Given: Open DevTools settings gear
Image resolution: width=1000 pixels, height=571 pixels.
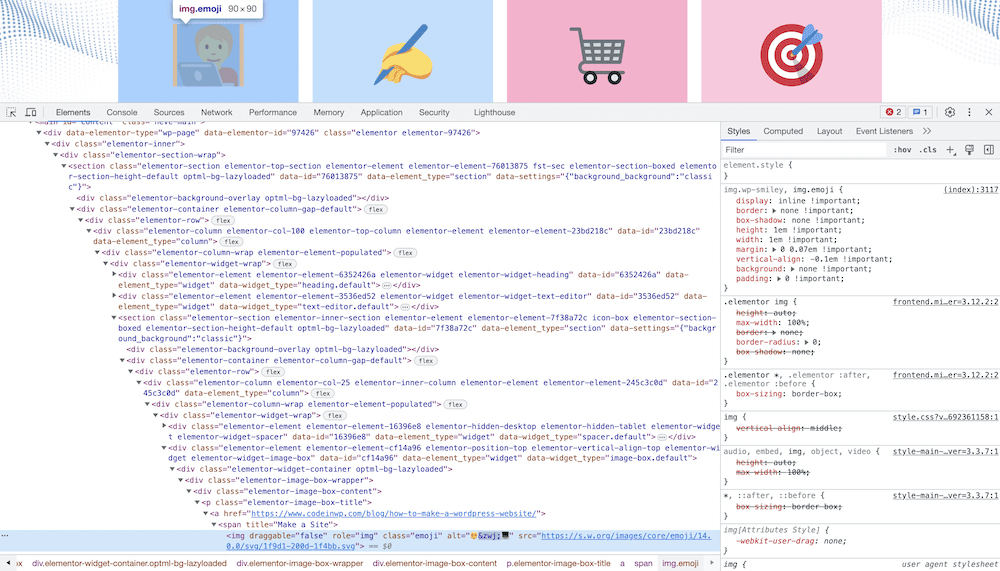Looking at the screenshot, I should click(x=950, y=113).
